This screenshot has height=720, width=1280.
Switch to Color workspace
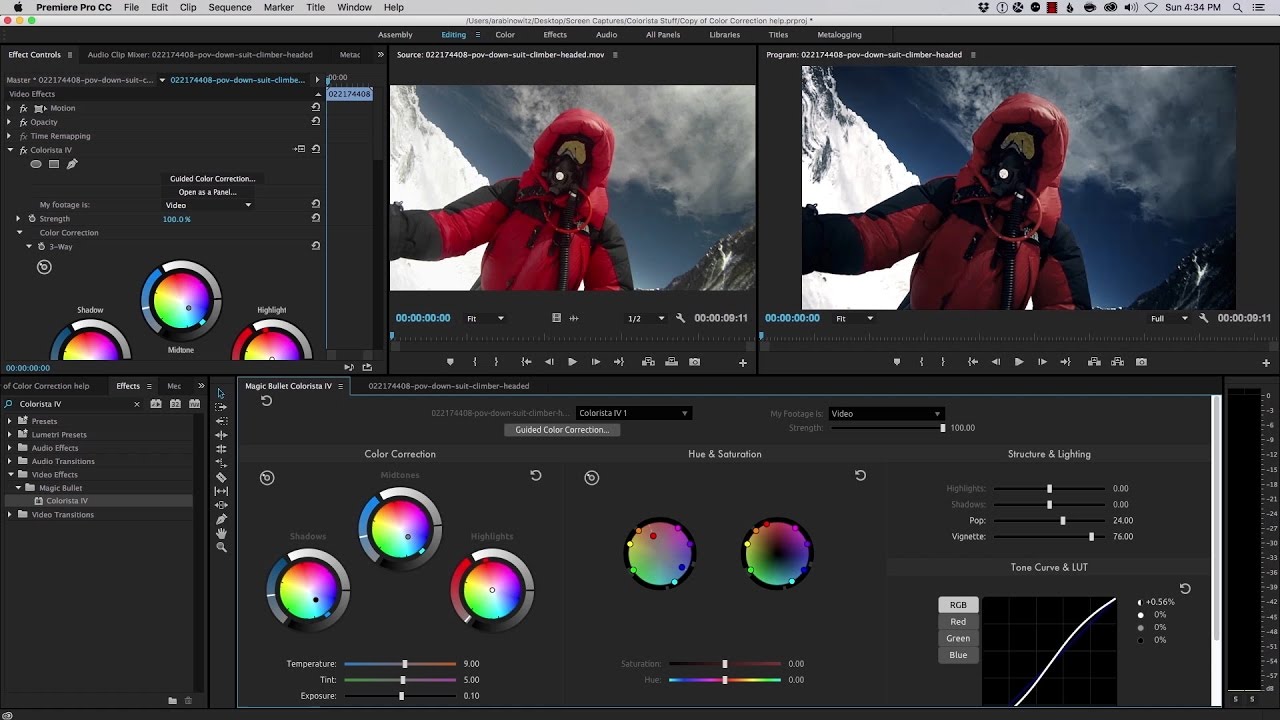pos(505,35)
